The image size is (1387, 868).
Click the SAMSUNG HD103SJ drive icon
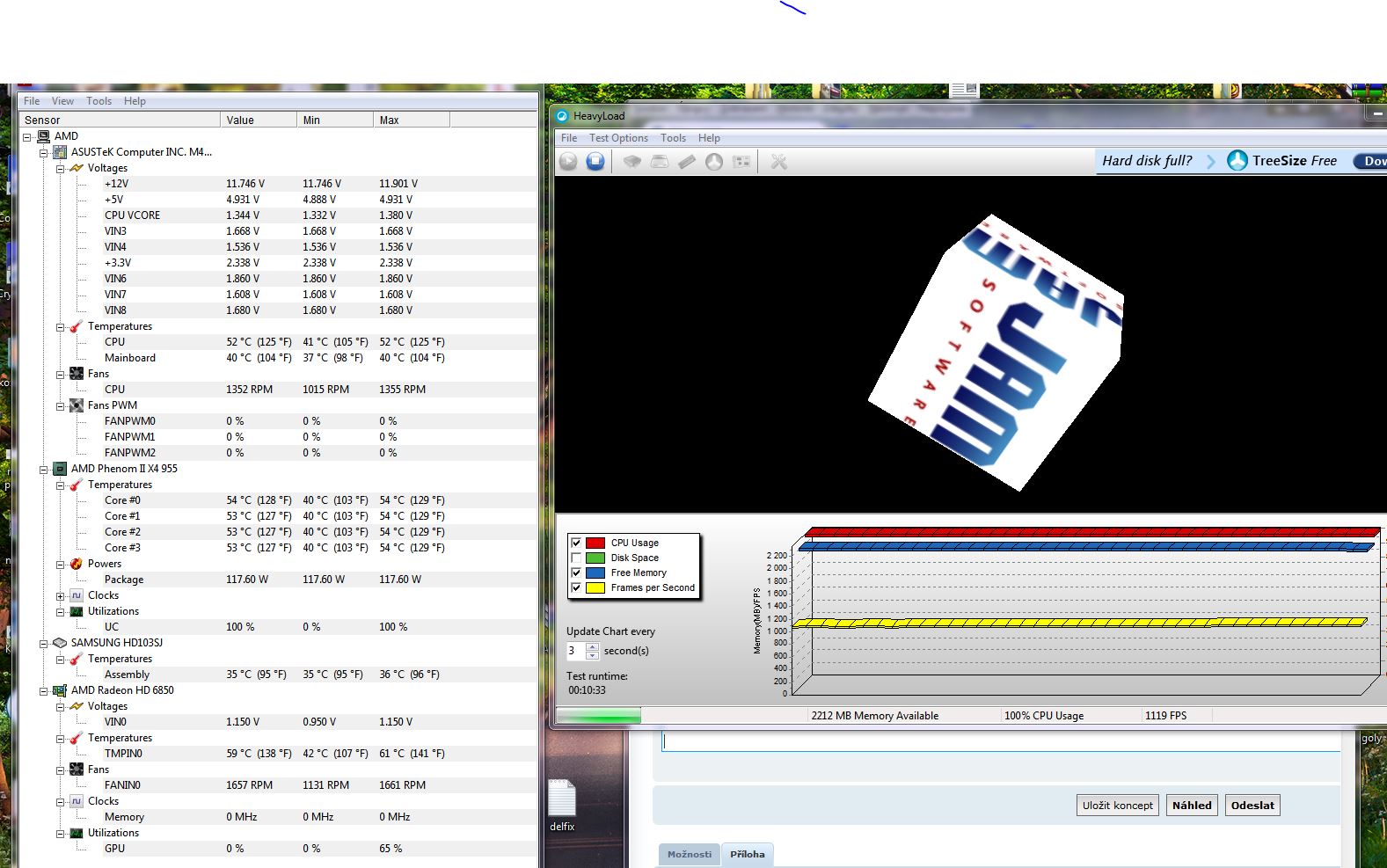(x=60, y=643)
